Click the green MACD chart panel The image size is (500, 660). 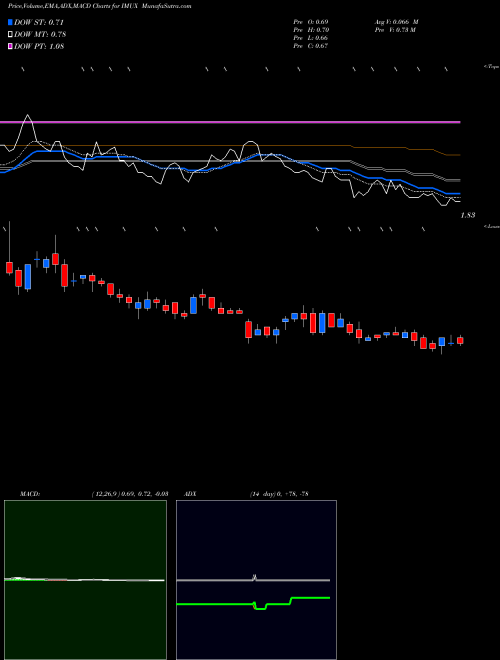[x=85, y=580]
